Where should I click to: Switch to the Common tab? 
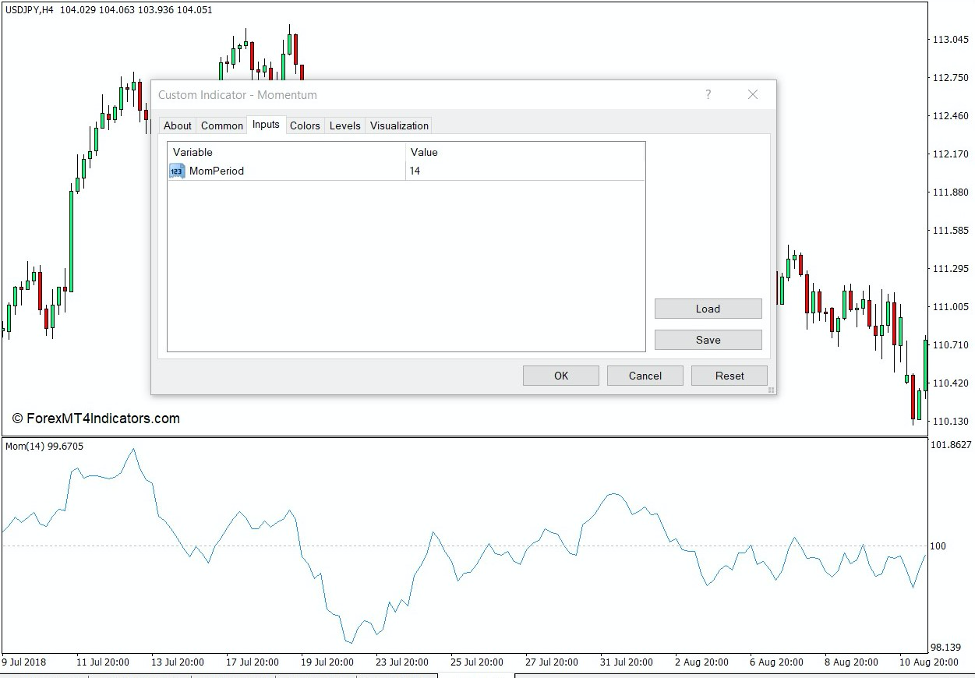click(221, 125)
